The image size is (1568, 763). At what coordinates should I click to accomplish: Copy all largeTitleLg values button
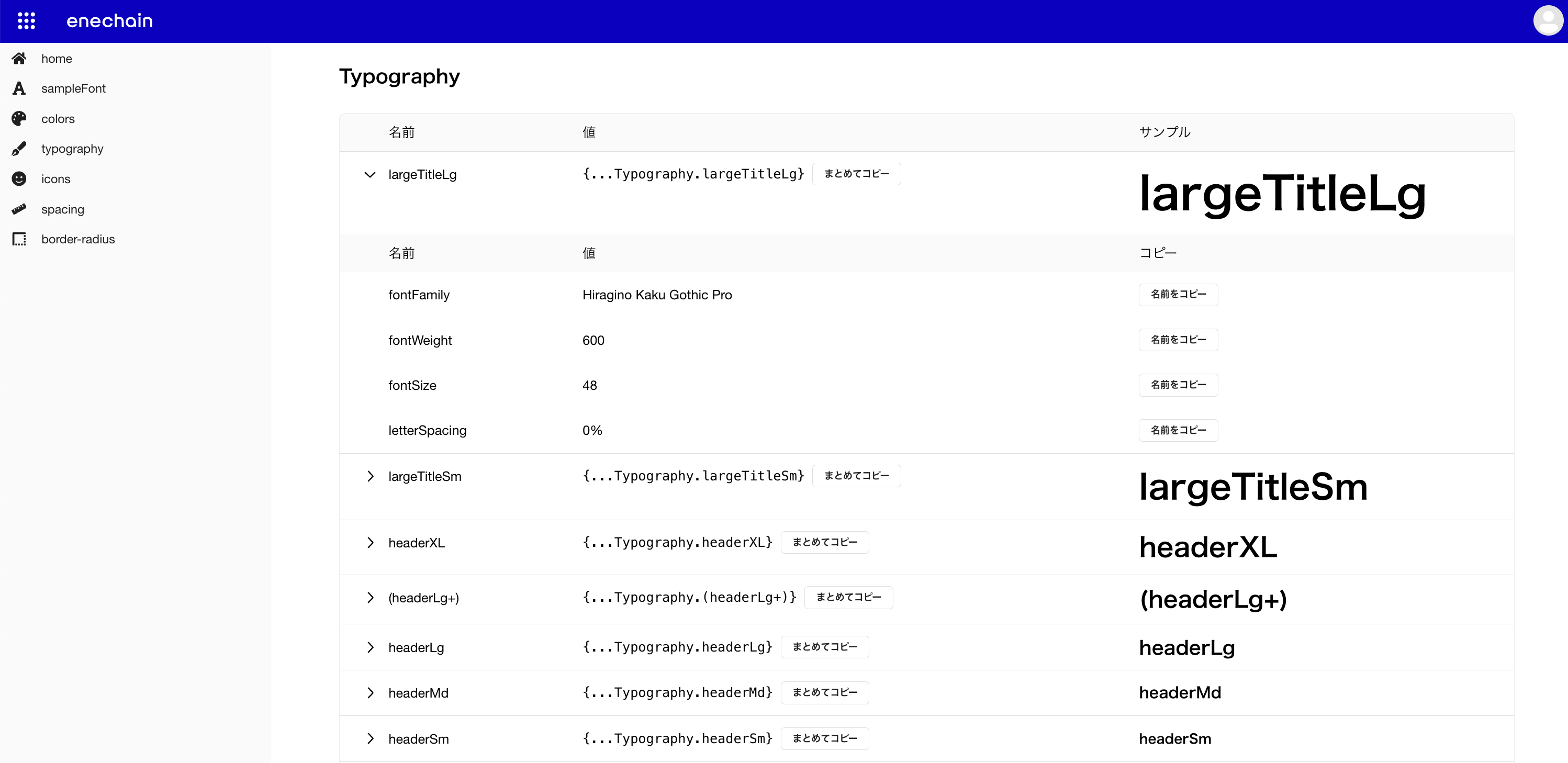(x=856, y=174)
